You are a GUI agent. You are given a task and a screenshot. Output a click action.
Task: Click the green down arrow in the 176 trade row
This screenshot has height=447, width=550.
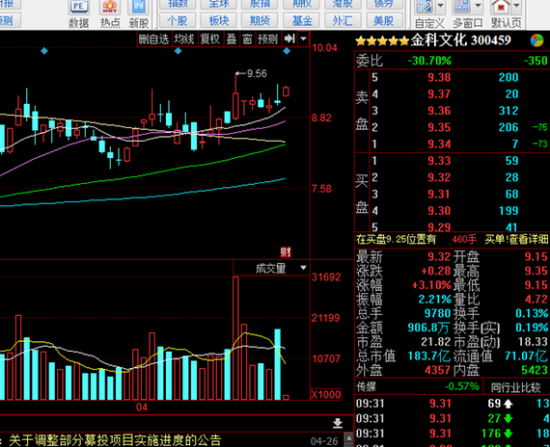[x=508, y=434]
